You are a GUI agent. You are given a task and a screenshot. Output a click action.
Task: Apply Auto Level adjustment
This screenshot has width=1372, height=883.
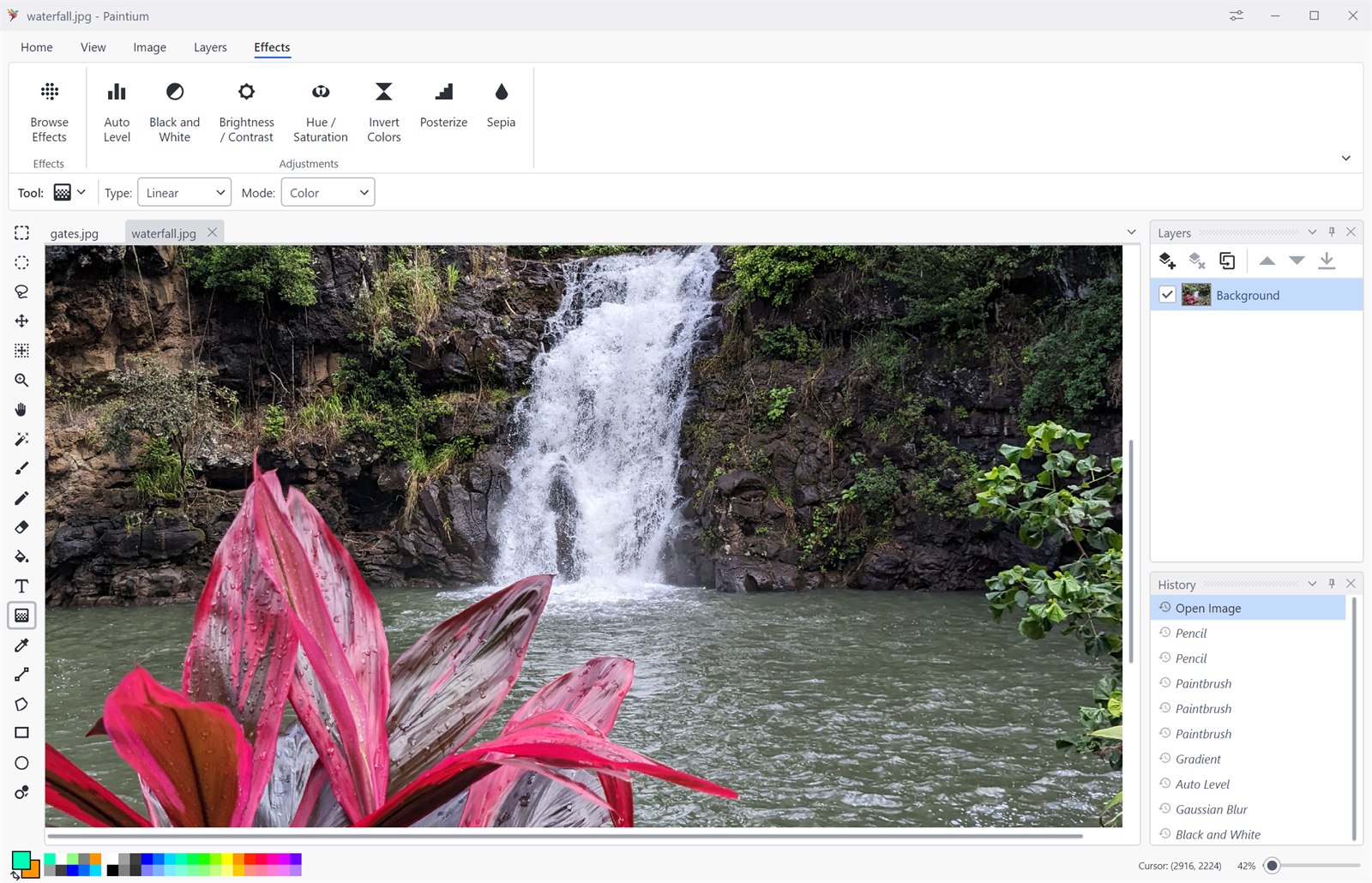tap(117, 112)
